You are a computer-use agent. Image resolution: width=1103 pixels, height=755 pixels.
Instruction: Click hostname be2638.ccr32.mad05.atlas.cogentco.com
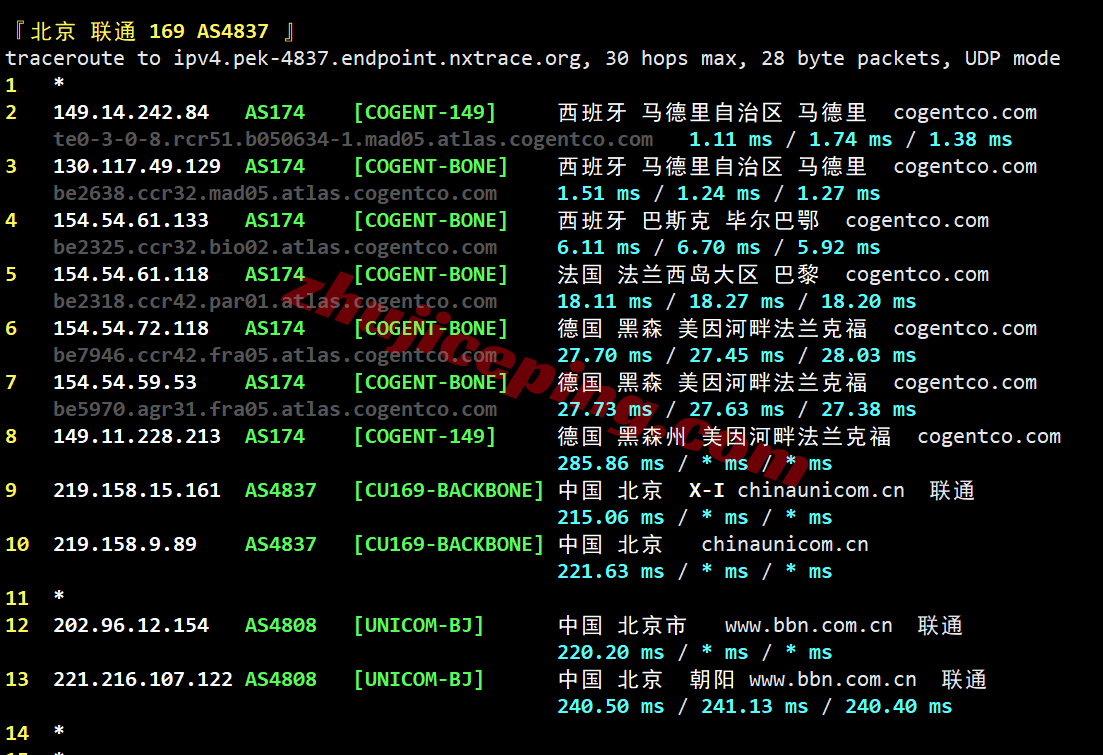pos(275,193)
